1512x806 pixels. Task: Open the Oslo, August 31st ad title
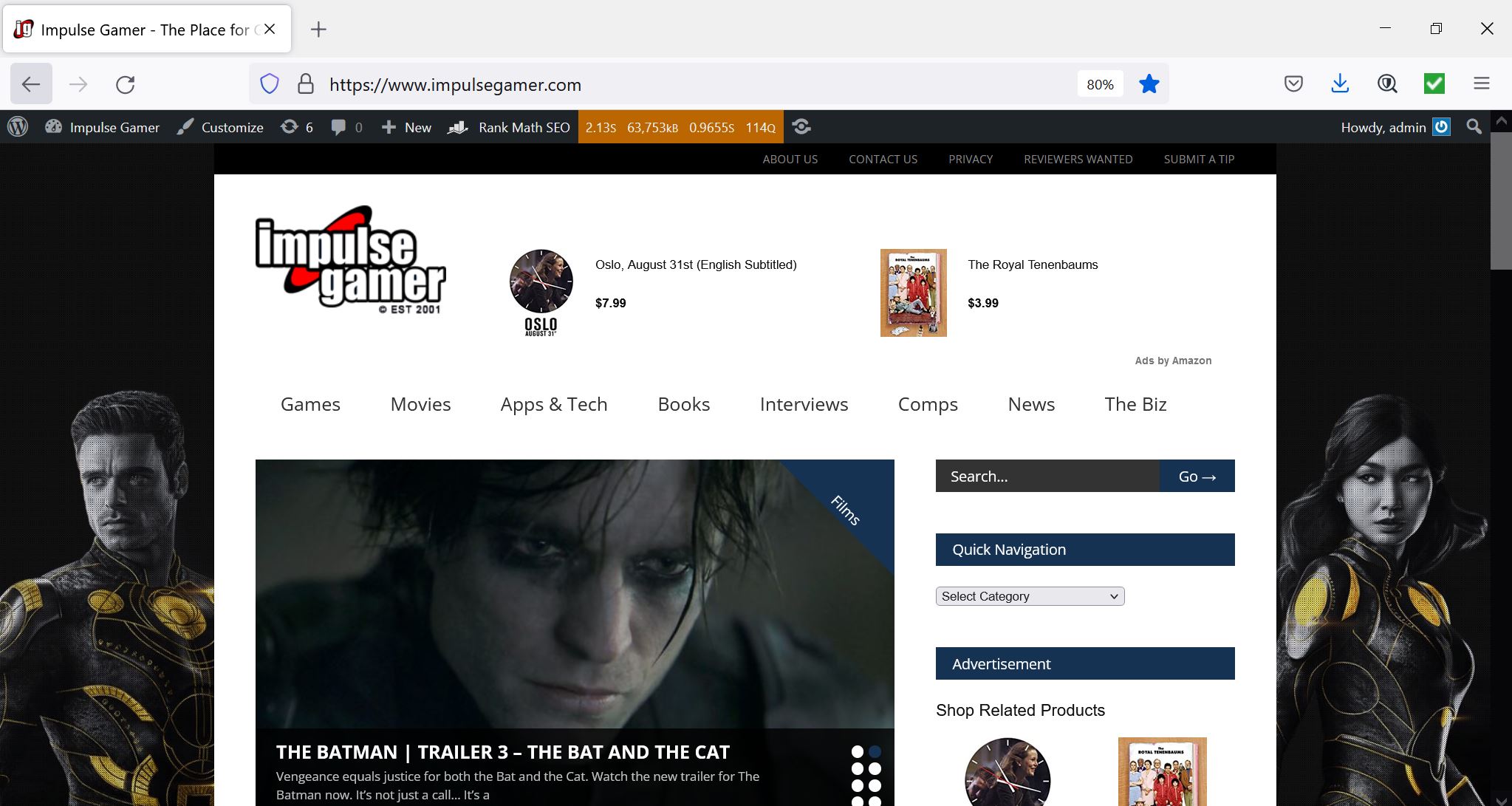[x=696, y=264]
